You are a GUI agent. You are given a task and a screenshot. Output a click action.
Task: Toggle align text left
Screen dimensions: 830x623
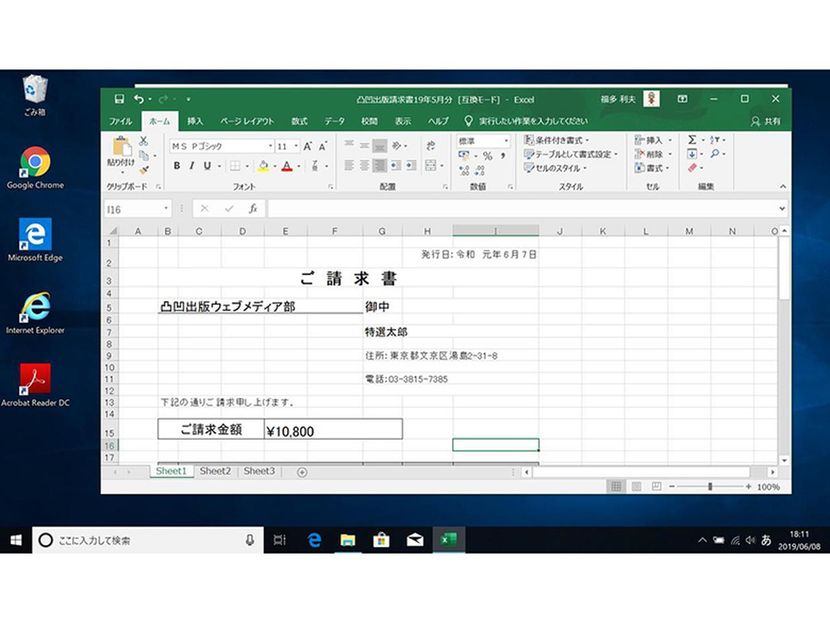click(349, 166)
